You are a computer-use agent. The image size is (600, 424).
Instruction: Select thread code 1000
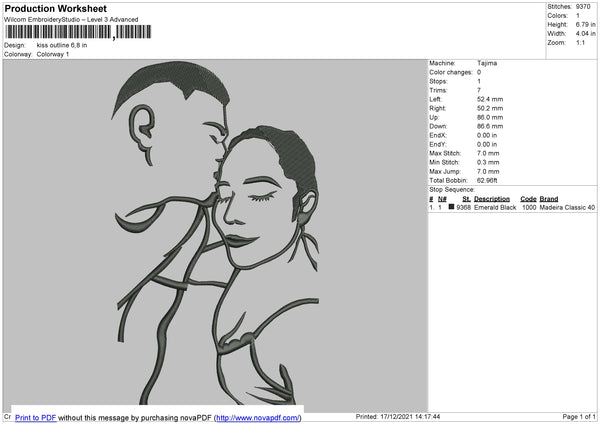[x=529, y=207]
